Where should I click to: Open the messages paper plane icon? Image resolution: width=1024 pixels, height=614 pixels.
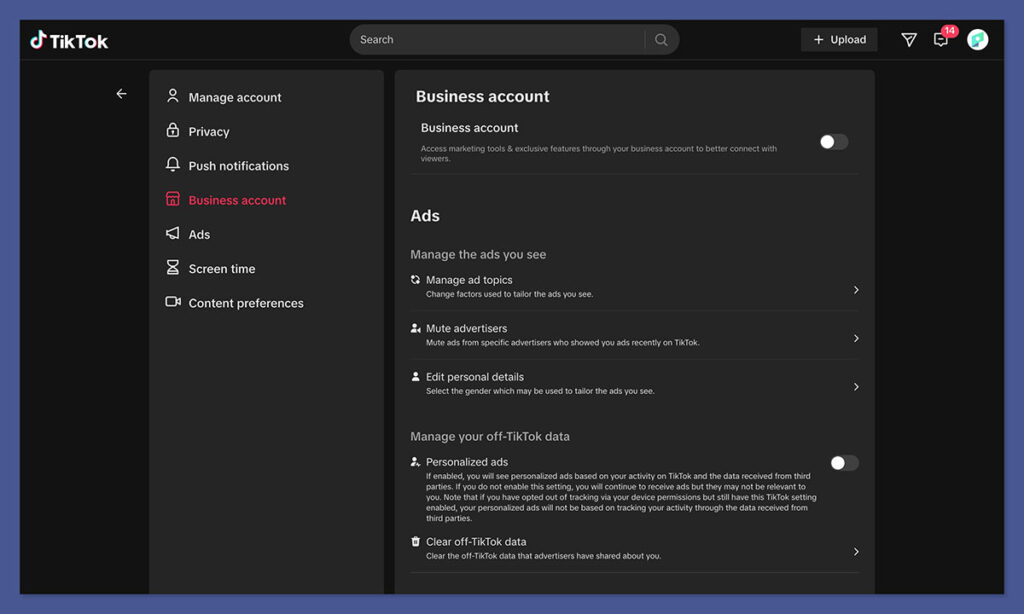click(908, 40)
